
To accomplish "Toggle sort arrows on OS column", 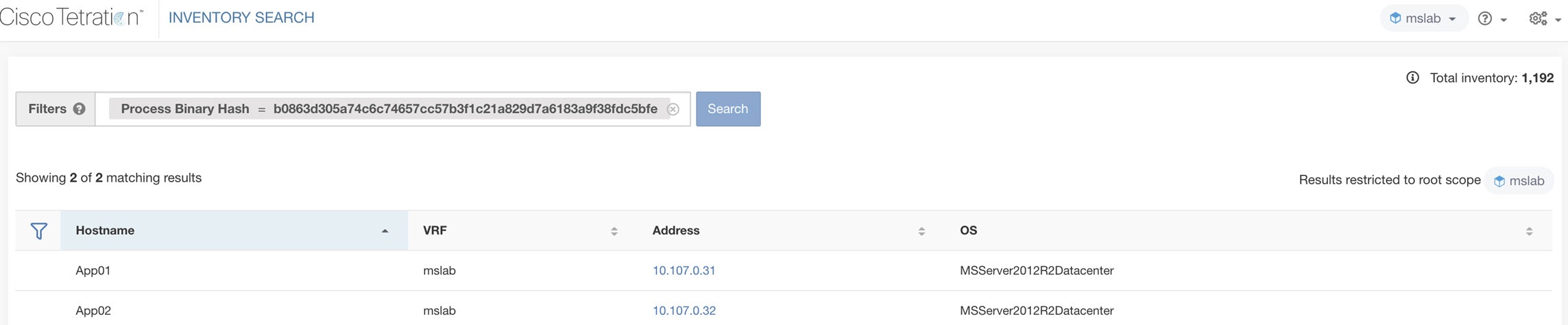I will [1529, 231].
